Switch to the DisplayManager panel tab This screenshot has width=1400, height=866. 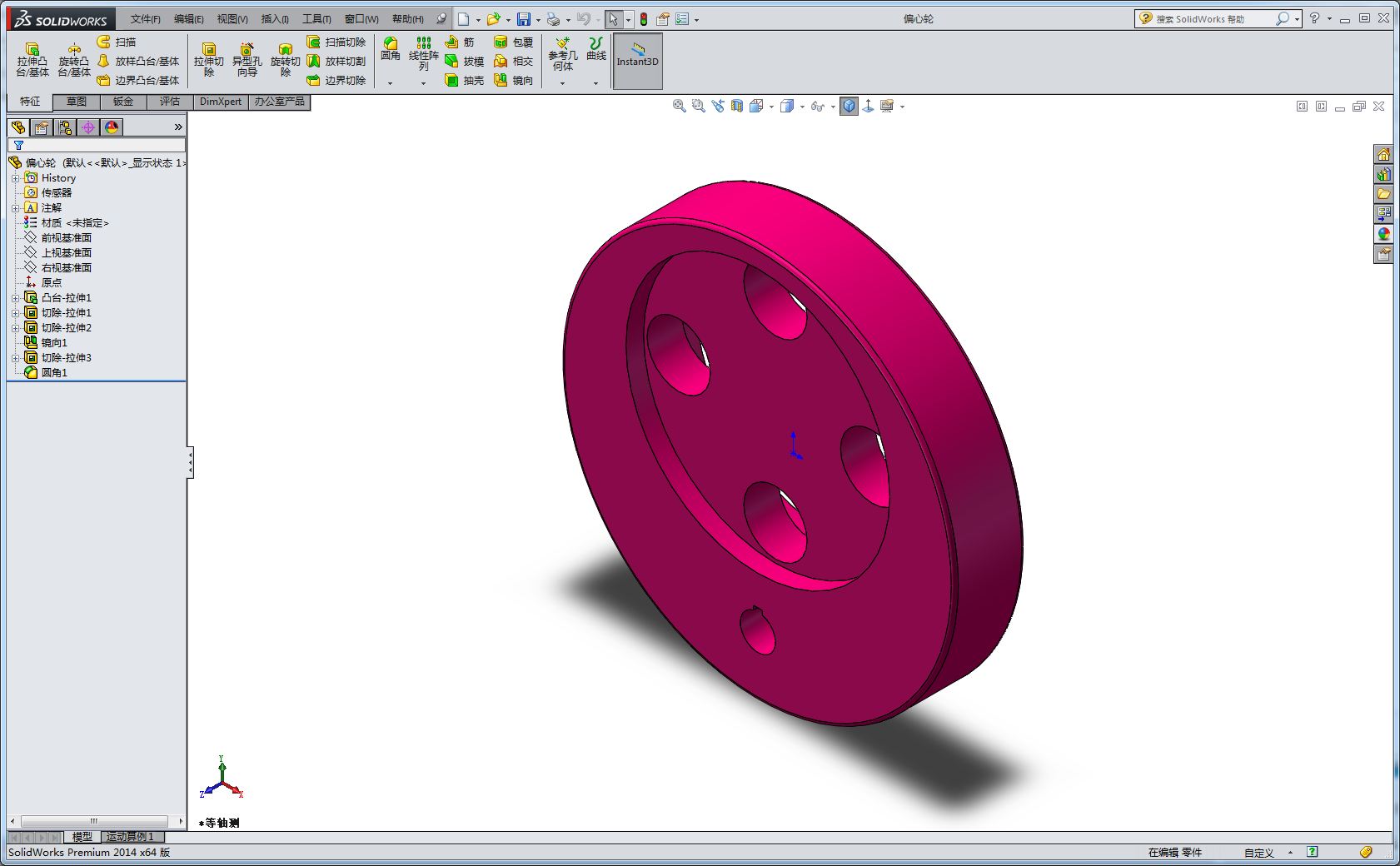[x=112, y=127]
